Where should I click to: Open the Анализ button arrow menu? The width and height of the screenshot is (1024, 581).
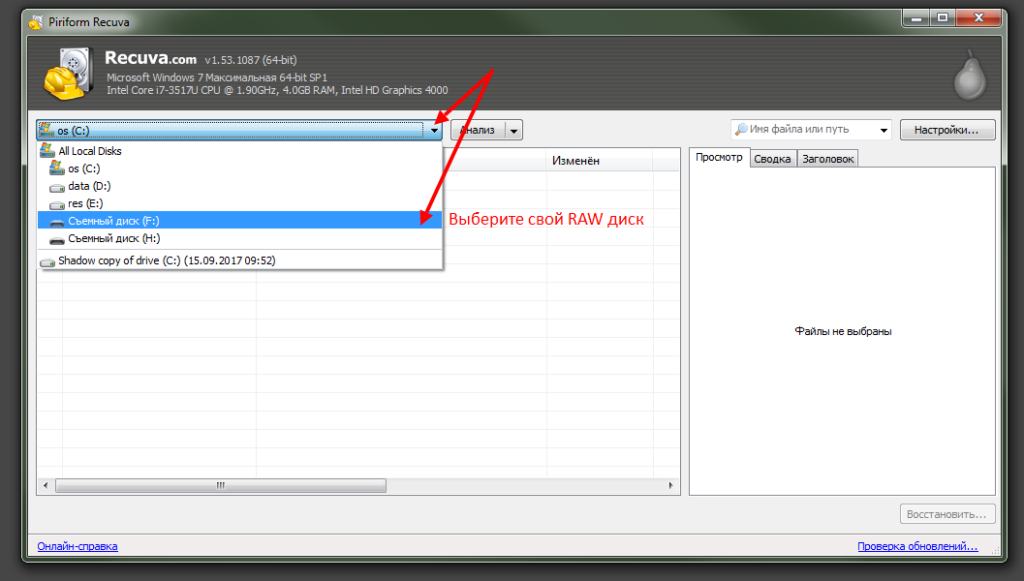514,131
